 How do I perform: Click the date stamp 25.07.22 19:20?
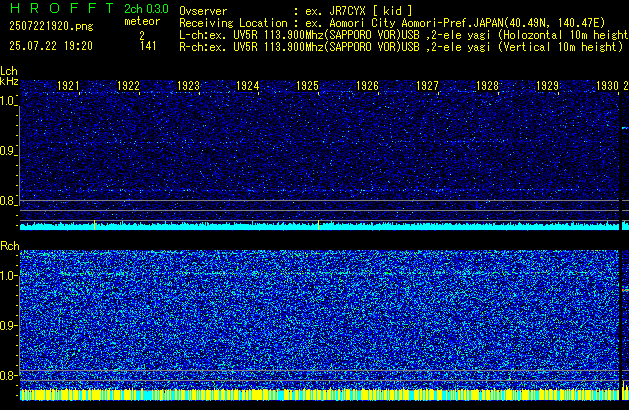click(51, 46)
